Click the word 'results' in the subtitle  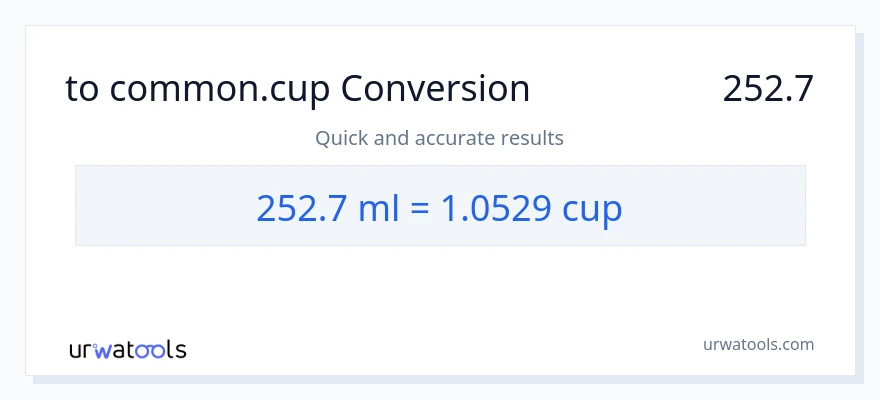(533, 138)
